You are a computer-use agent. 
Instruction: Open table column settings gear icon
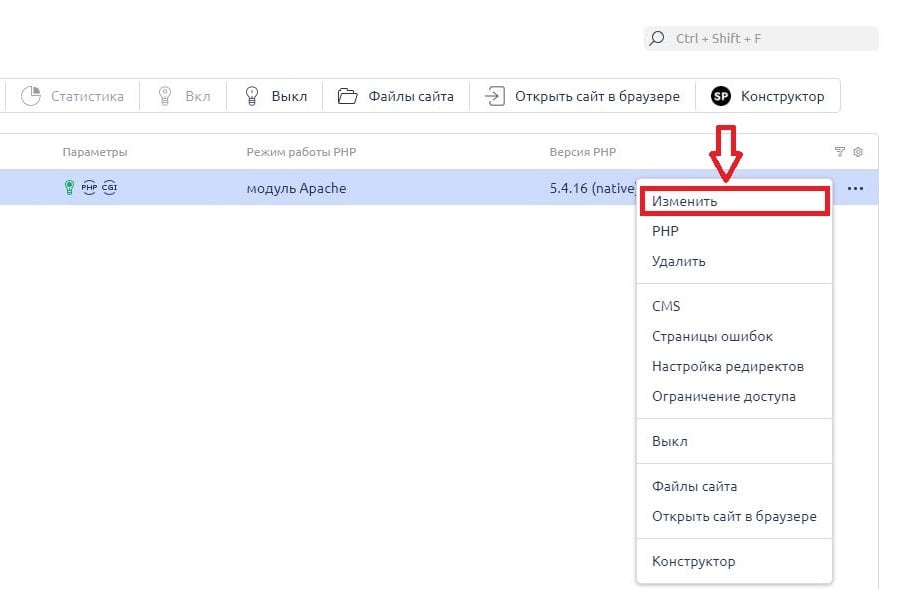pos(858,152)
